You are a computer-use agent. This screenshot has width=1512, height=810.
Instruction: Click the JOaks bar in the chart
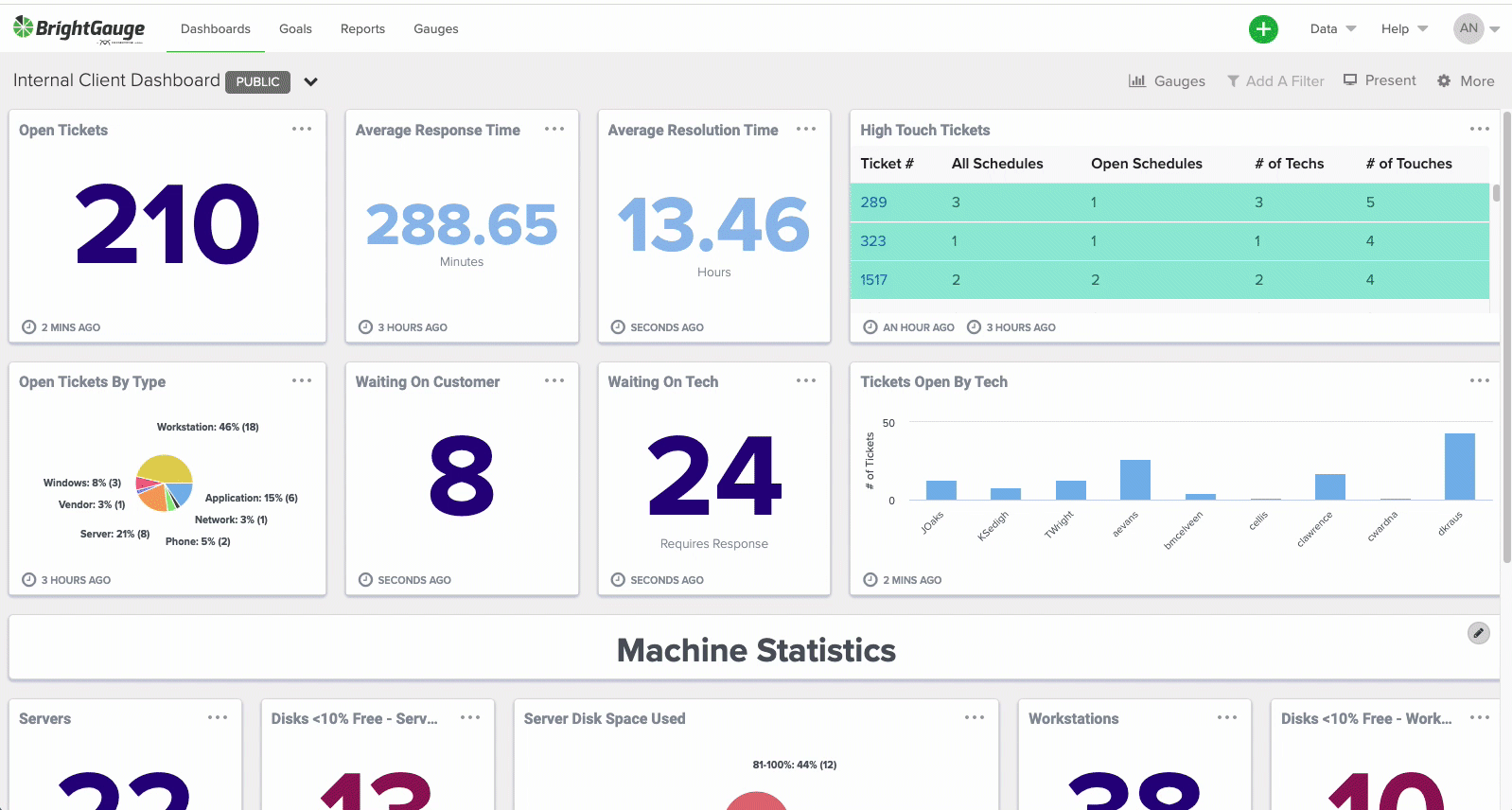click(x=941, y=490)
